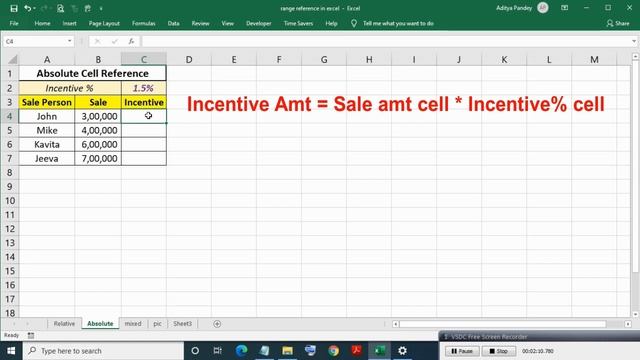Select column M header
640x360 pixels.
594,60
